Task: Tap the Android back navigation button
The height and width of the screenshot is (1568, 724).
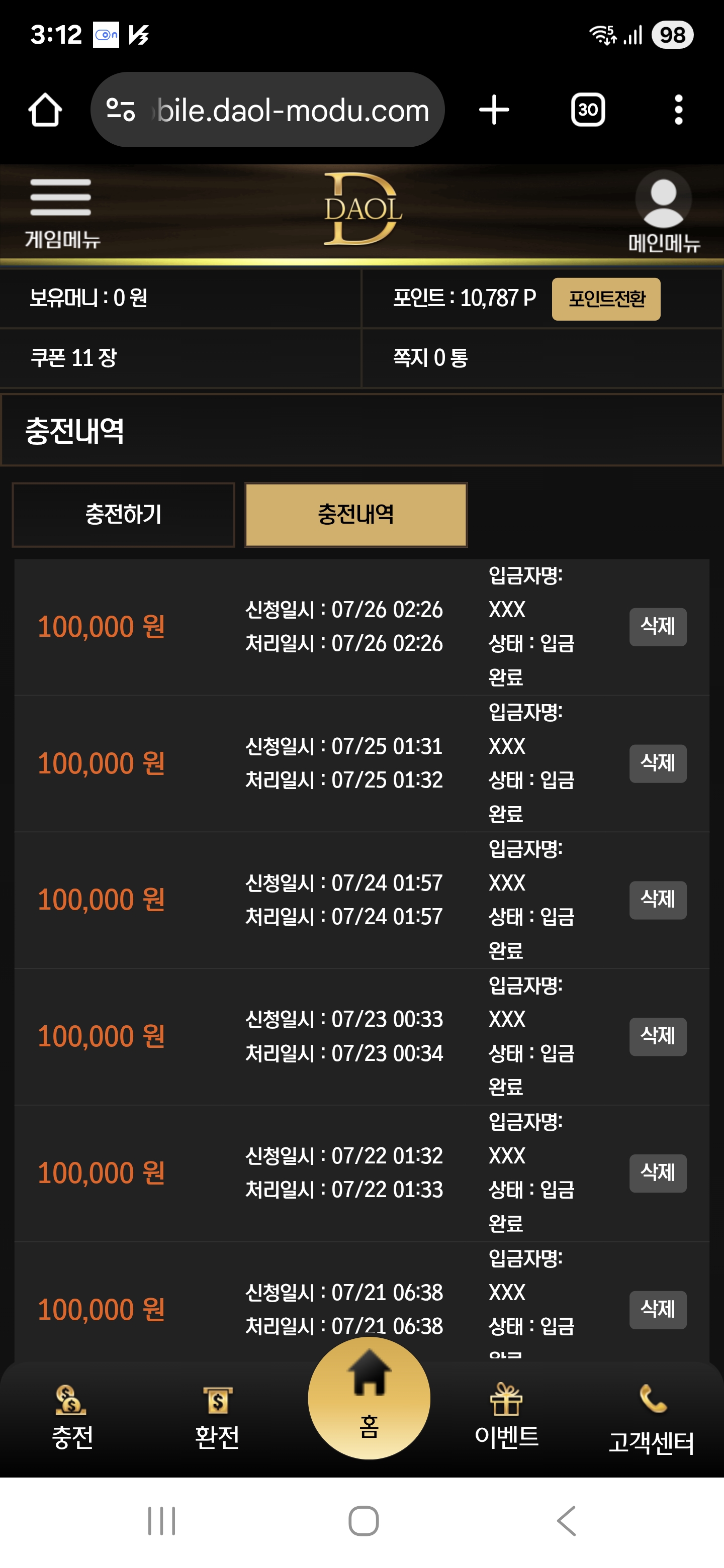Action: (566, 1521)
